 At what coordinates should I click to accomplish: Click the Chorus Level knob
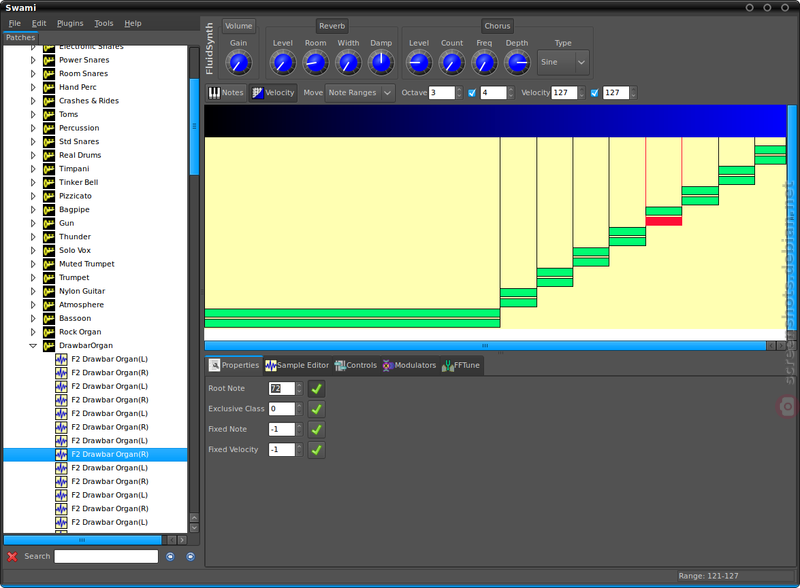419,63
